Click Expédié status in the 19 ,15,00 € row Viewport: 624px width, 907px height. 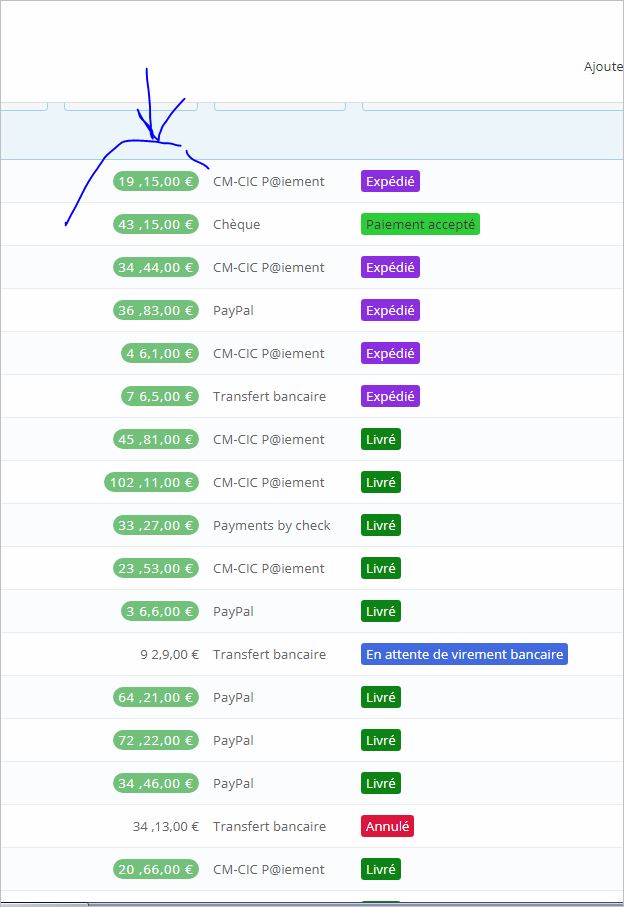click(390, 181)
